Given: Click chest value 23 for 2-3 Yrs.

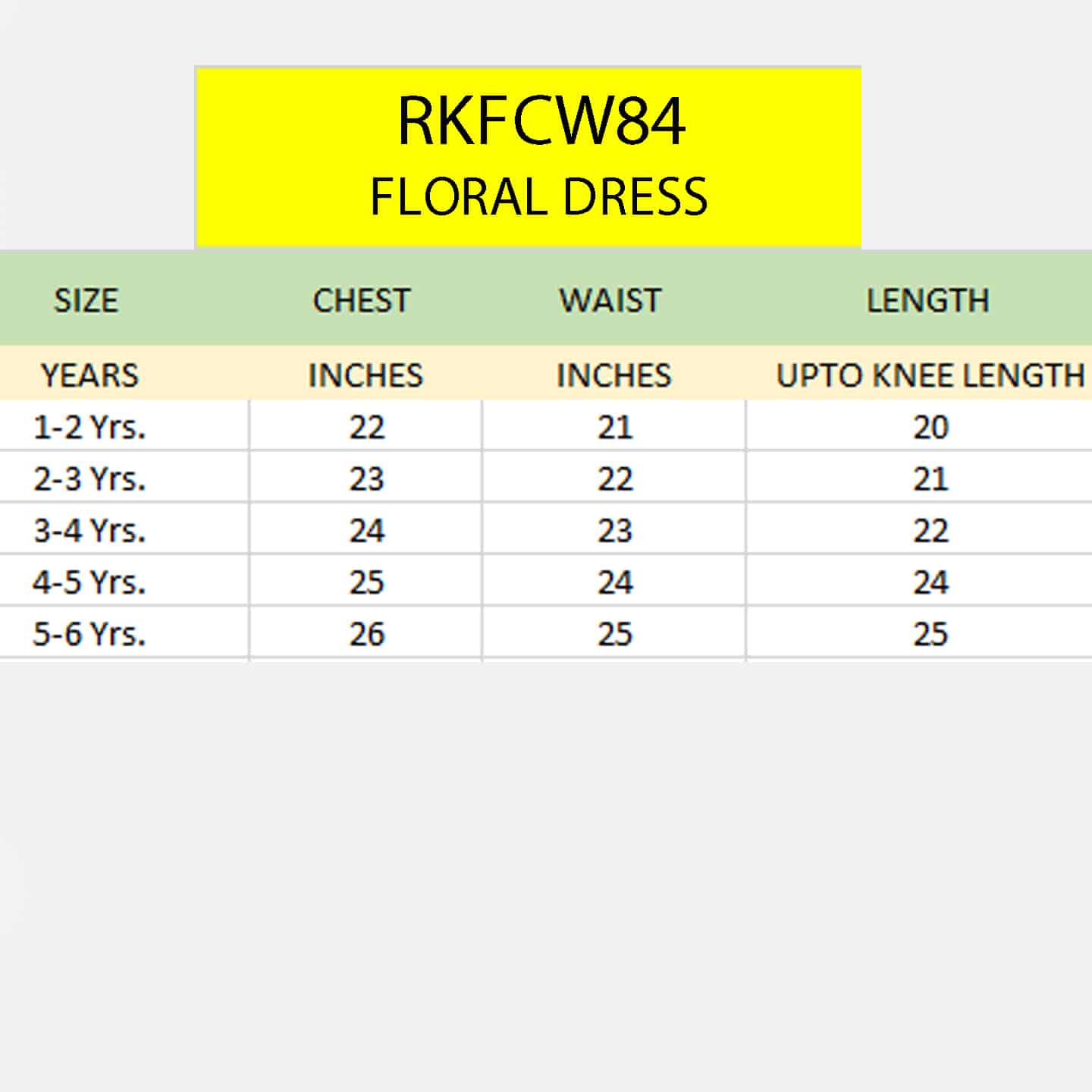Looking at the screenshot, I should point(367,479).
